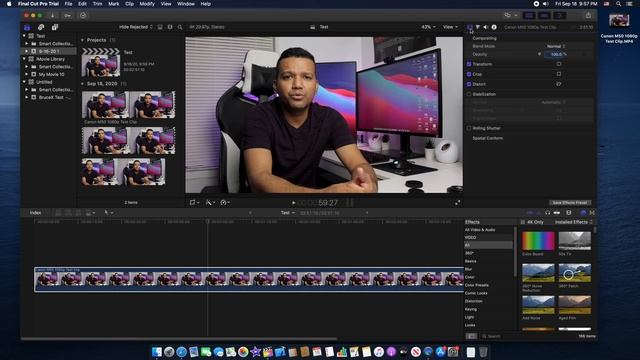Open Select tool arrow menu
This screenshot has width=640, height=360.
(x=109, y=213)
